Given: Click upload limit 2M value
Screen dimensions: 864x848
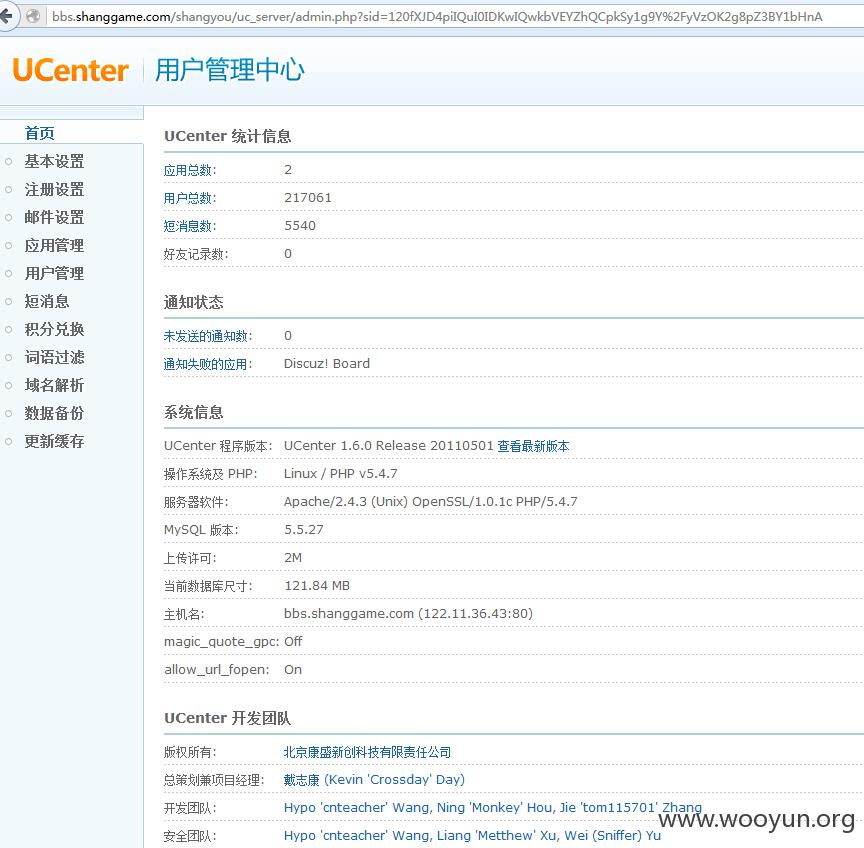Looking at the screenshot, I should point(293,558).
